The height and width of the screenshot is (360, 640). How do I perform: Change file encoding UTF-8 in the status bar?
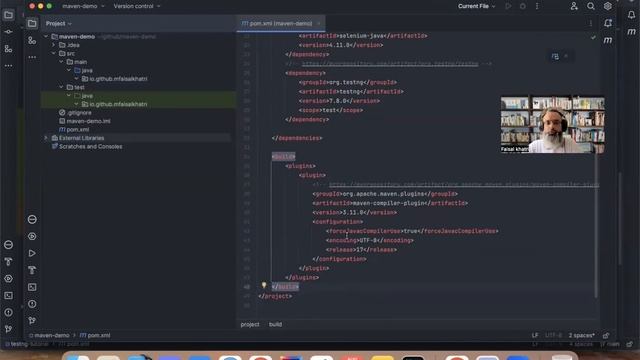pos(553,336)
